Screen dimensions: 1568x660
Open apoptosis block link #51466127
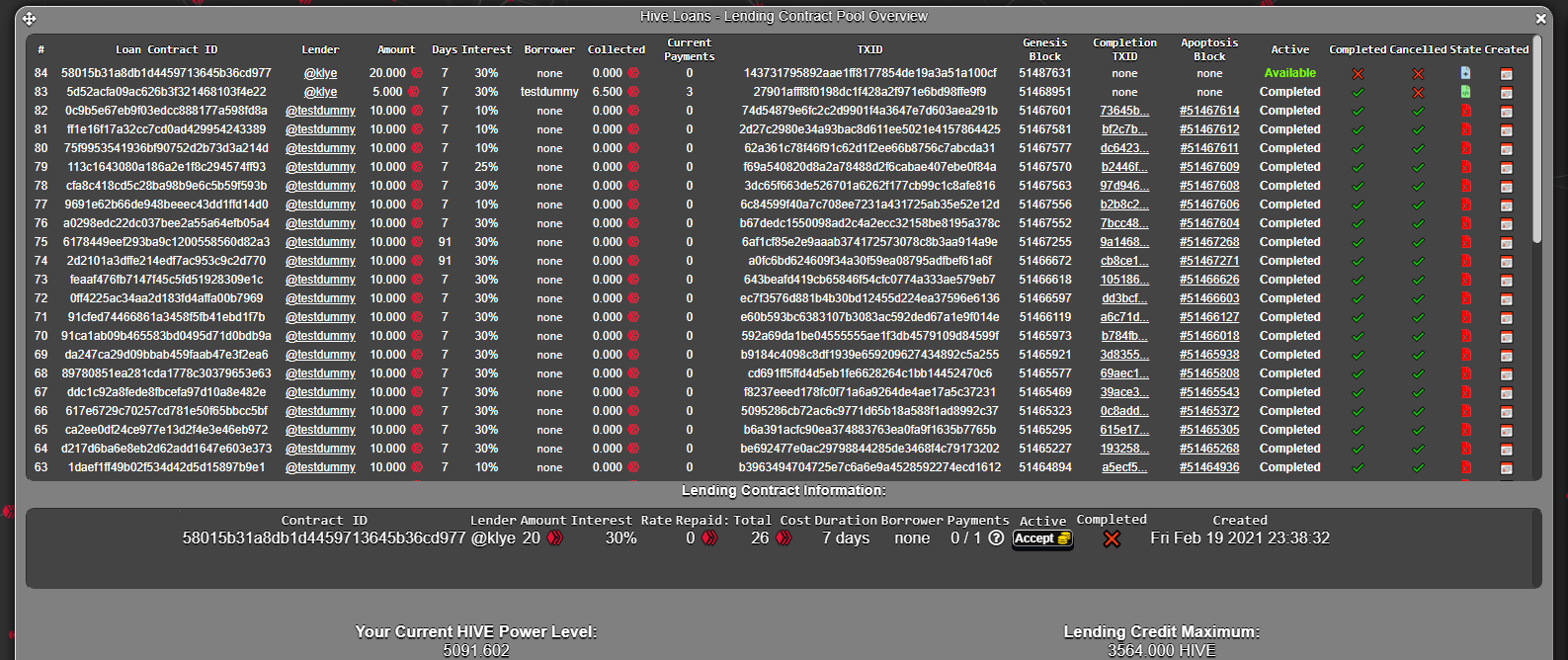[x=1209, y=317]
